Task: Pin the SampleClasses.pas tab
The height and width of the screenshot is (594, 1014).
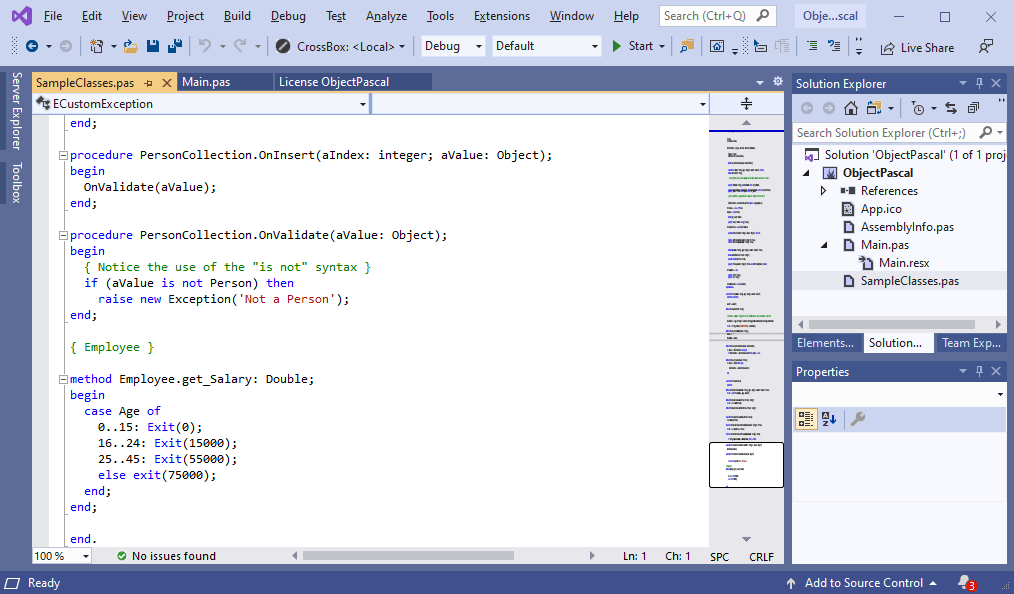Action: click(x=149, y=82)
